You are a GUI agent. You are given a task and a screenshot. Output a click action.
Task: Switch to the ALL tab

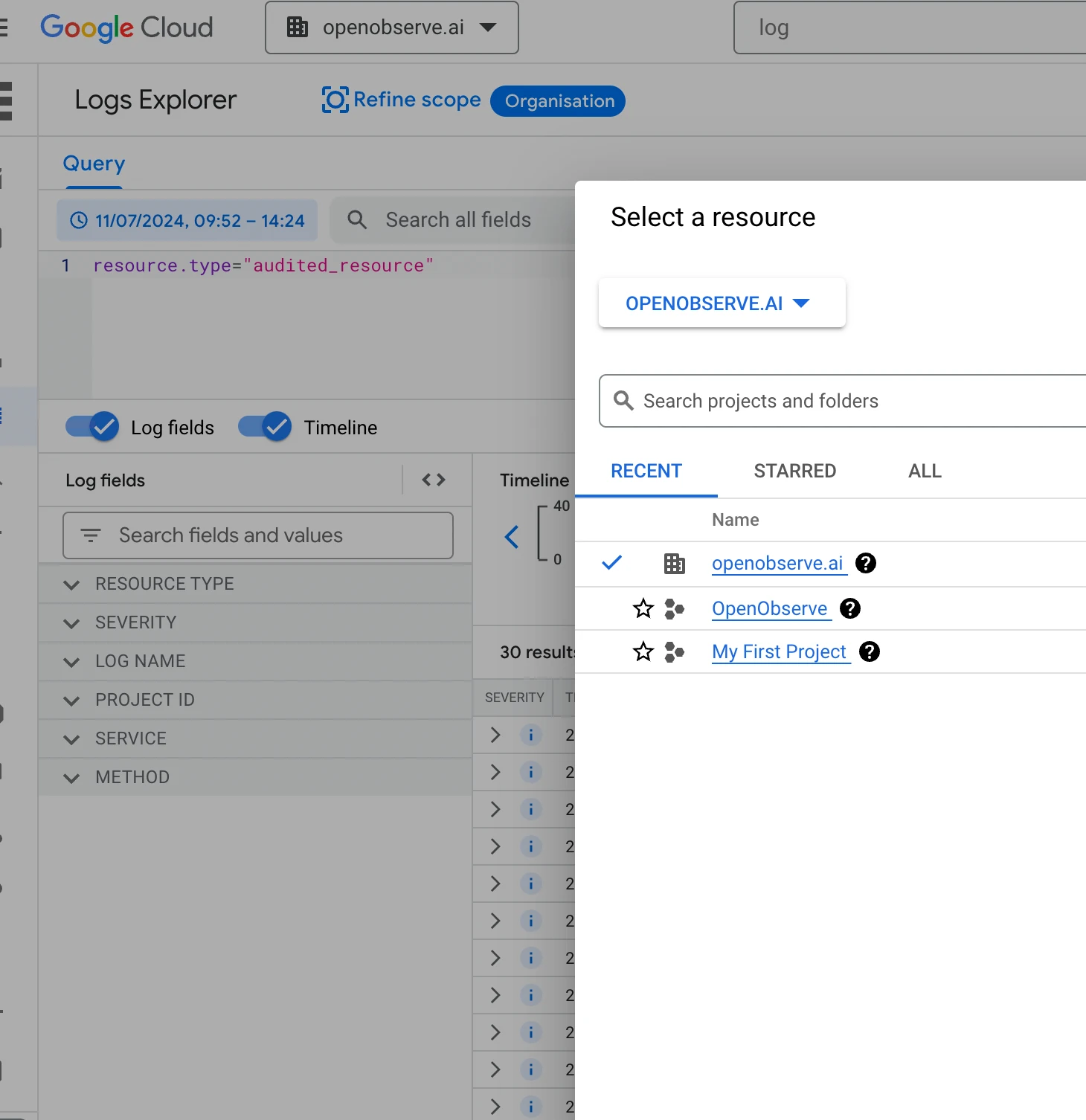925,471
